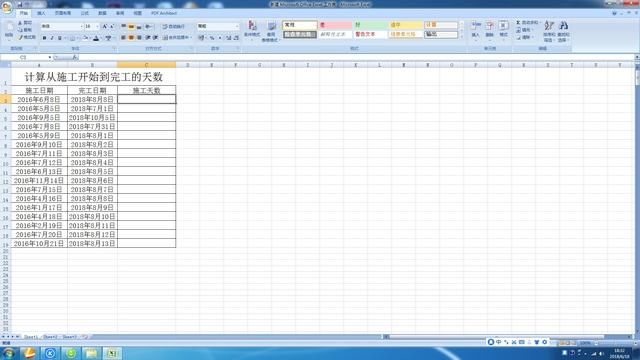The image size is (640, 360).
Task: Open the font dialog launcher
Action: tap(114, 49)
